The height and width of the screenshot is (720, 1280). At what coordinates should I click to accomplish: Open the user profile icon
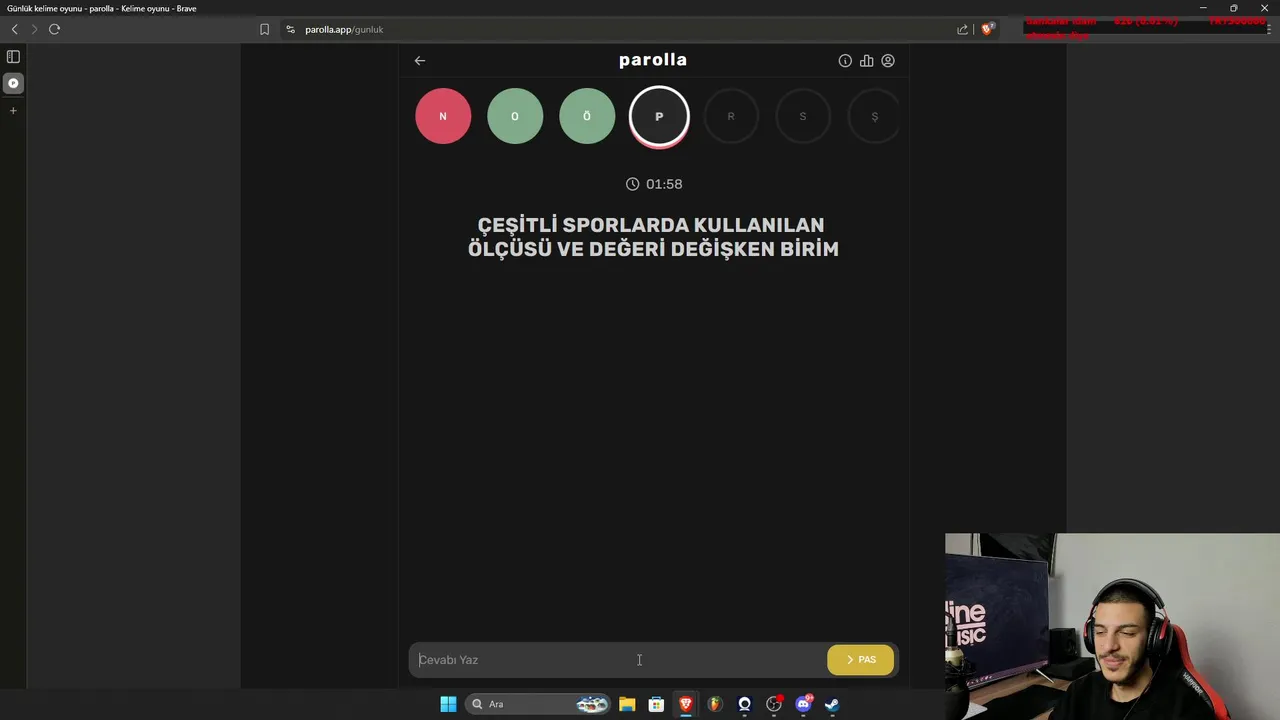click(x=888, y=61)
